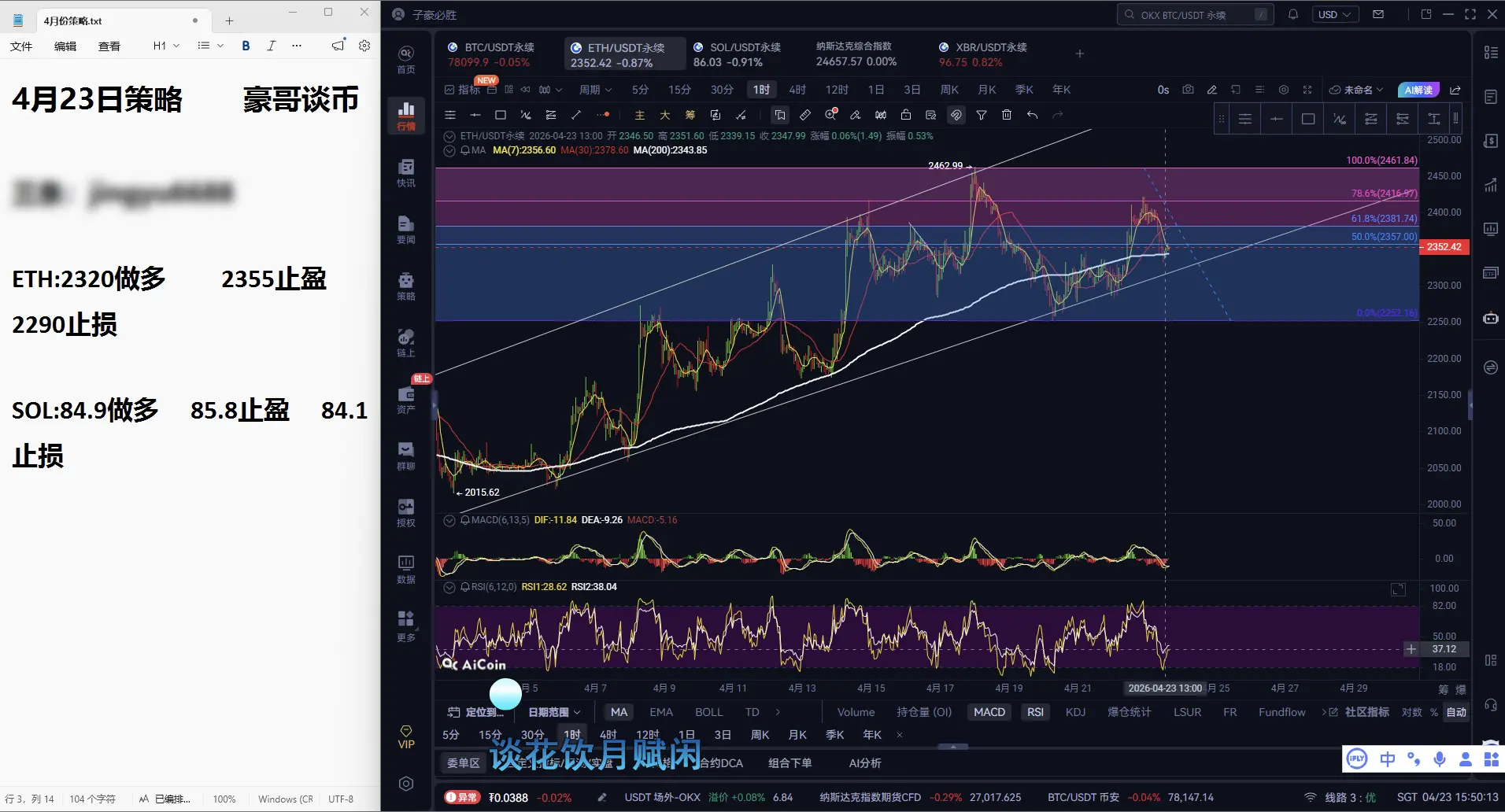Click the eraser tool icon
The image size is (1505, 812).
pyautogui.click(x=856, y=115)
